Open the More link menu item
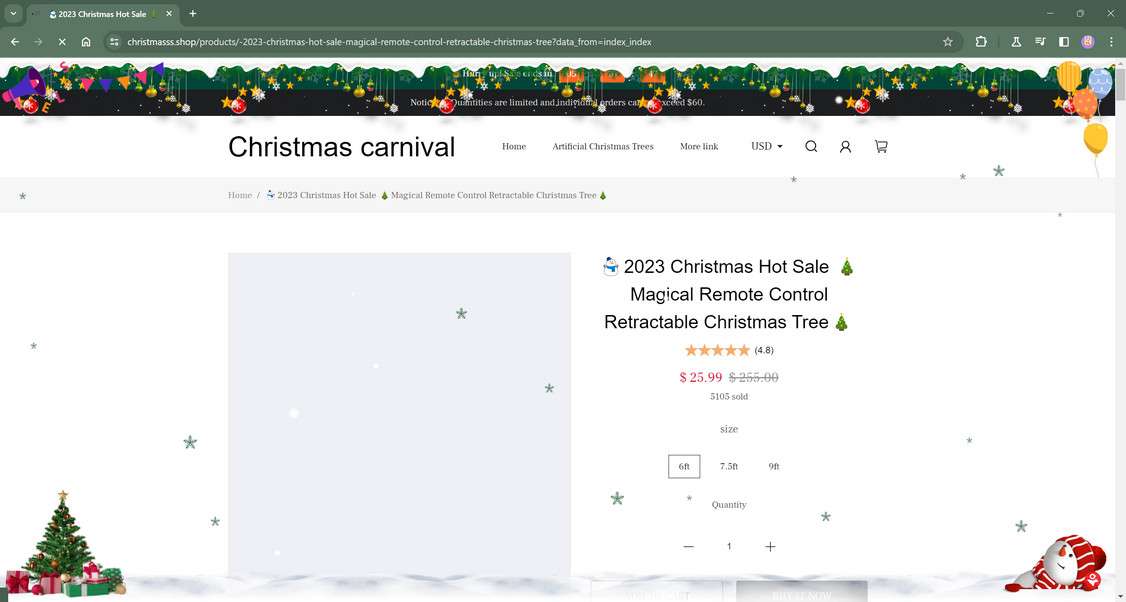 [x=699, y=146]
